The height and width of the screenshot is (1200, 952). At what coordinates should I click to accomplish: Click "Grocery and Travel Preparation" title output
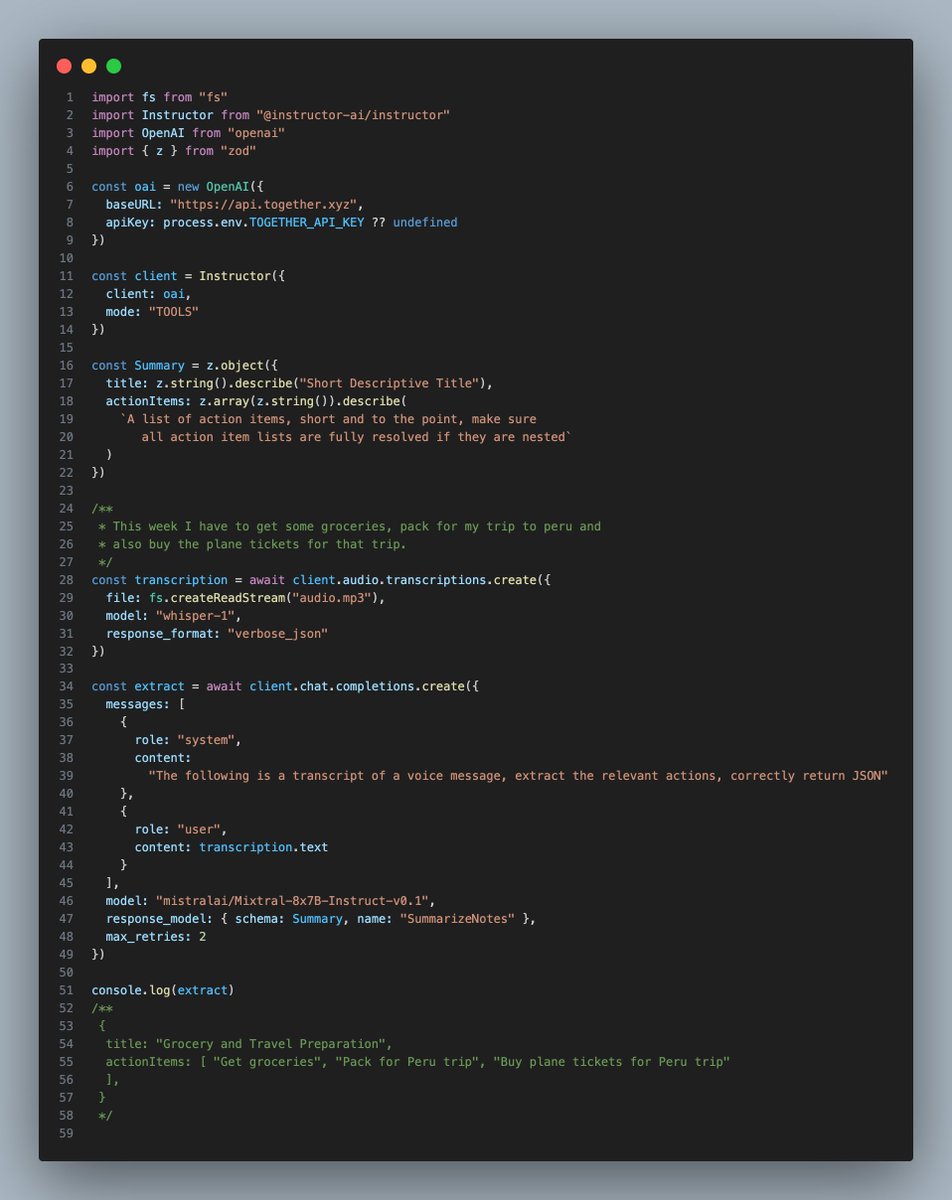pos(269,1043)
